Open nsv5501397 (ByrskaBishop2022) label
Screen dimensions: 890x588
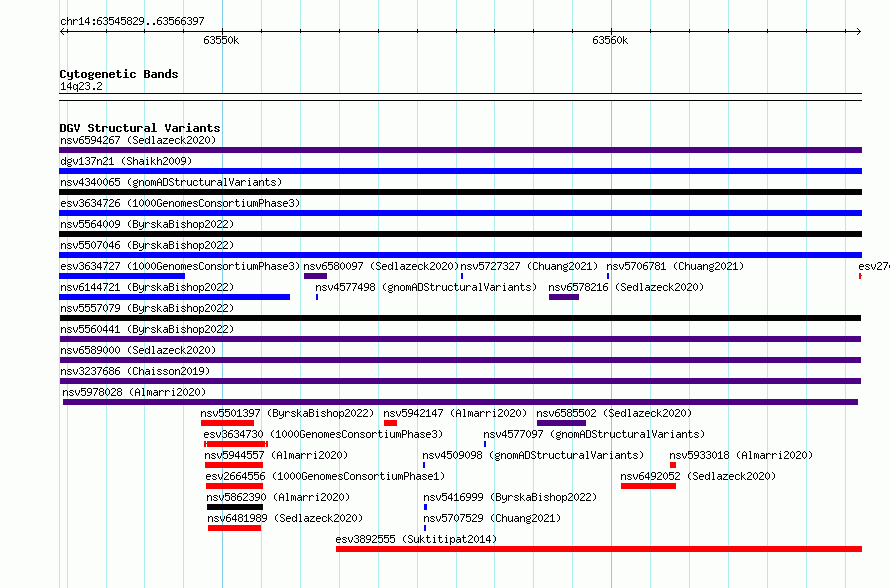(287, 413)
